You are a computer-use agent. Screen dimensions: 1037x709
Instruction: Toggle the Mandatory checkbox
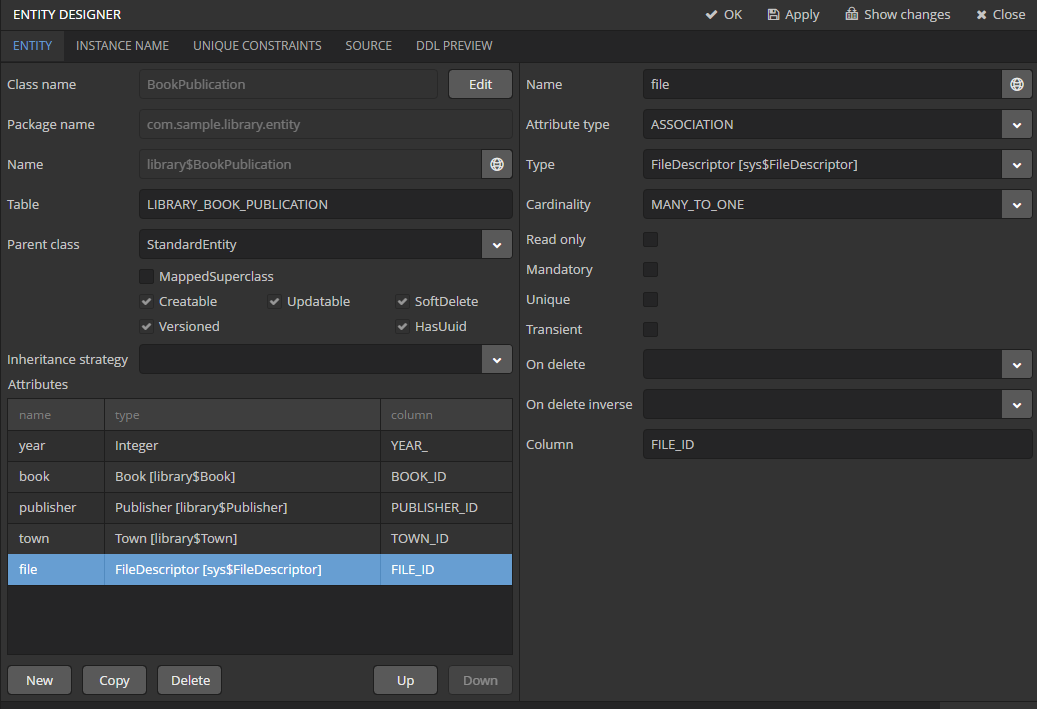pyautogui.click(x=650, y=269)
